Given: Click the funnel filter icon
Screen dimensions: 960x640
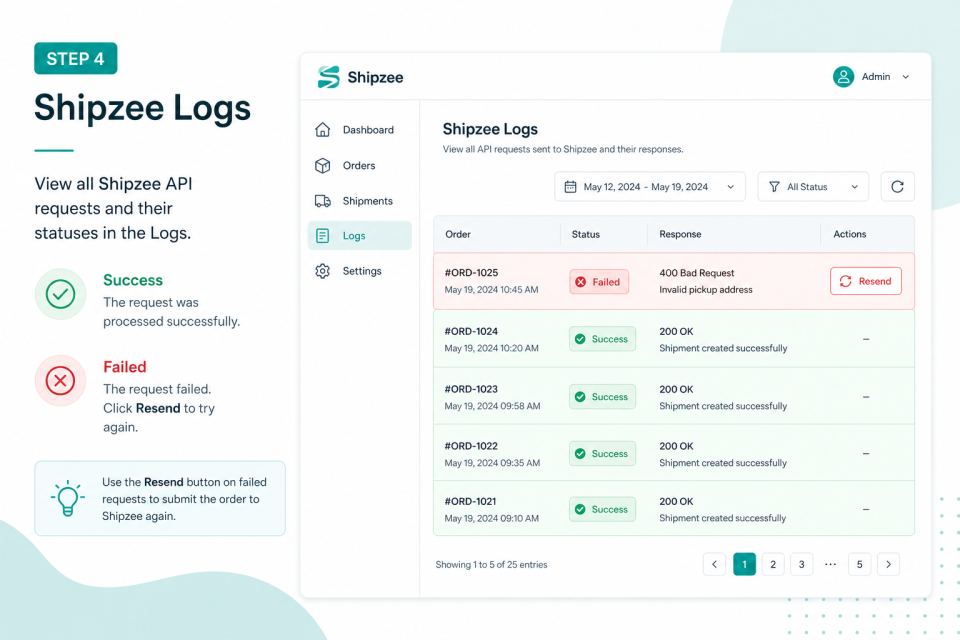Looking at the screenshot, I should [774, 187].
